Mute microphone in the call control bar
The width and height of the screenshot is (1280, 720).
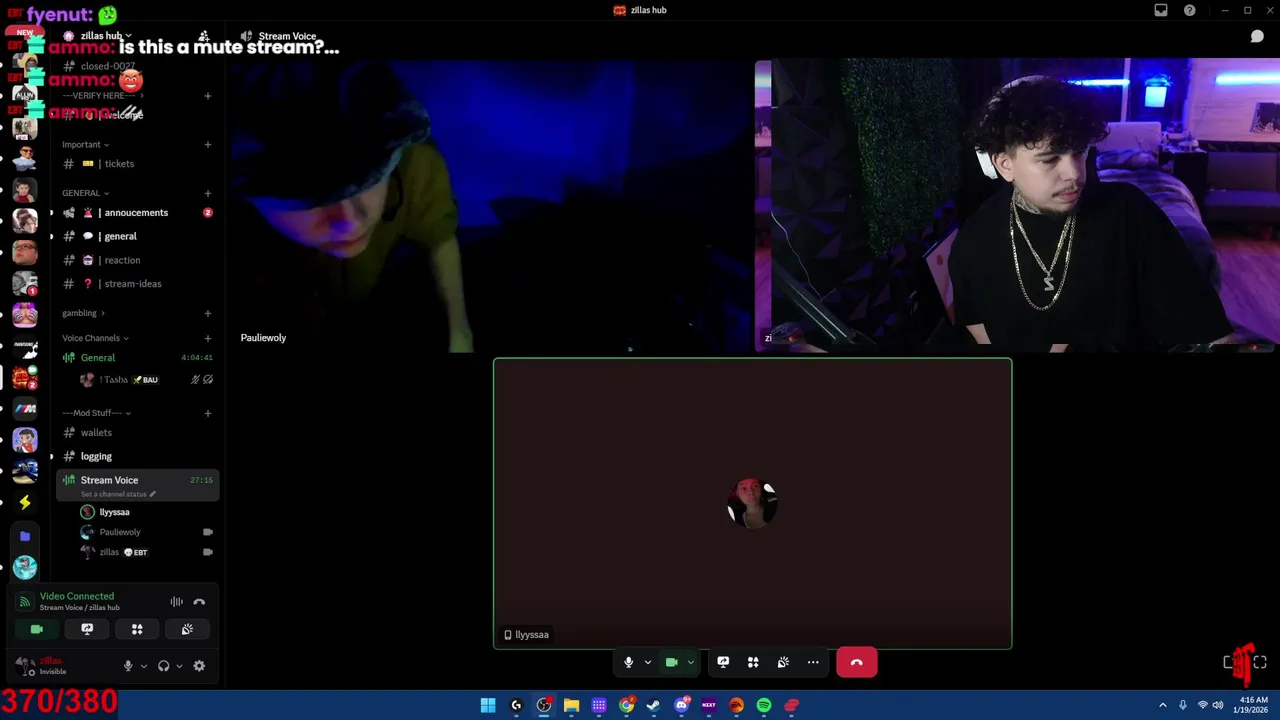[x=628, y=662]
